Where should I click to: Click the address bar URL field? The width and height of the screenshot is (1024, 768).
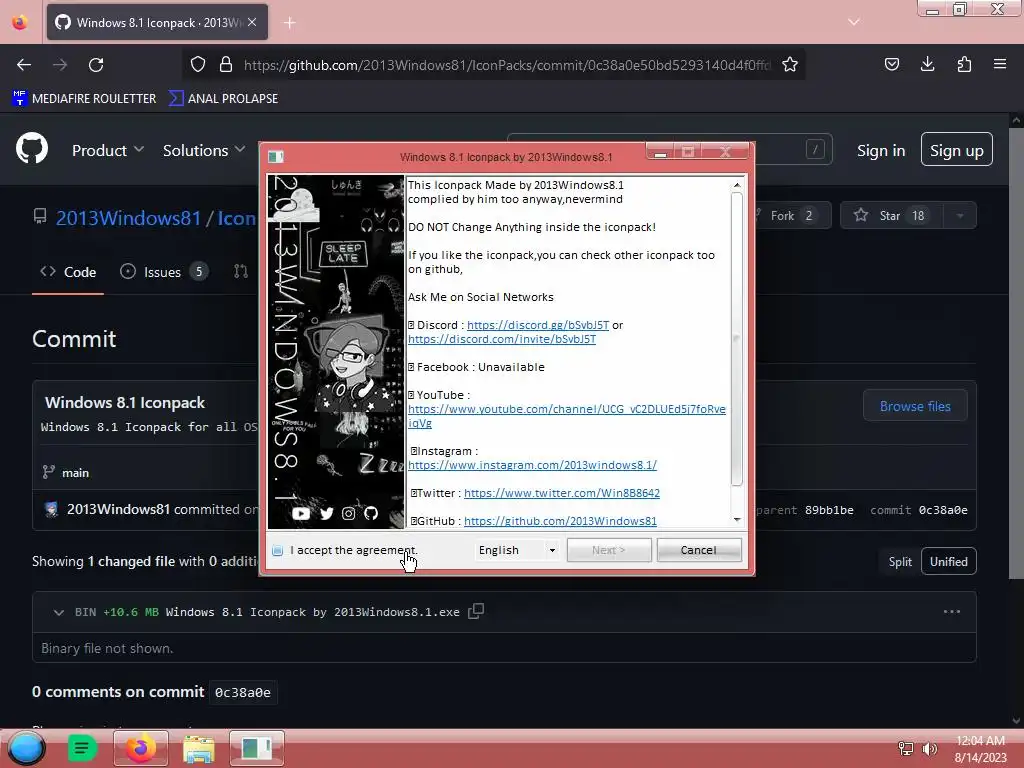click(x=507, y=65)
